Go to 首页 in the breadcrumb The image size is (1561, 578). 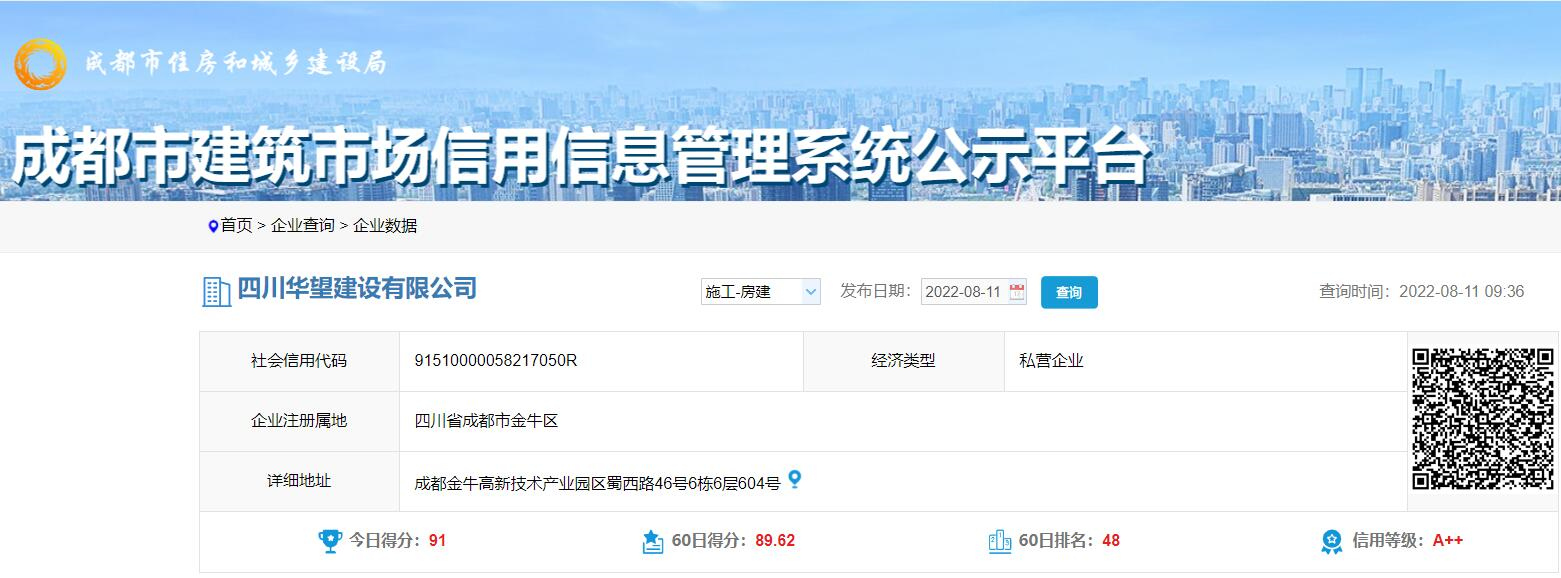237,226
